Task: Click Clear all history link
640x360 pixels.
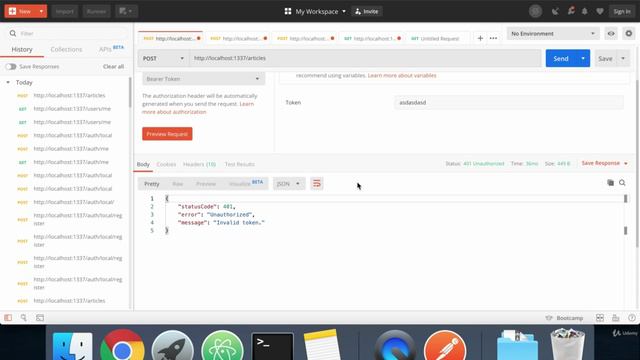Action: (x=113, y=67)
